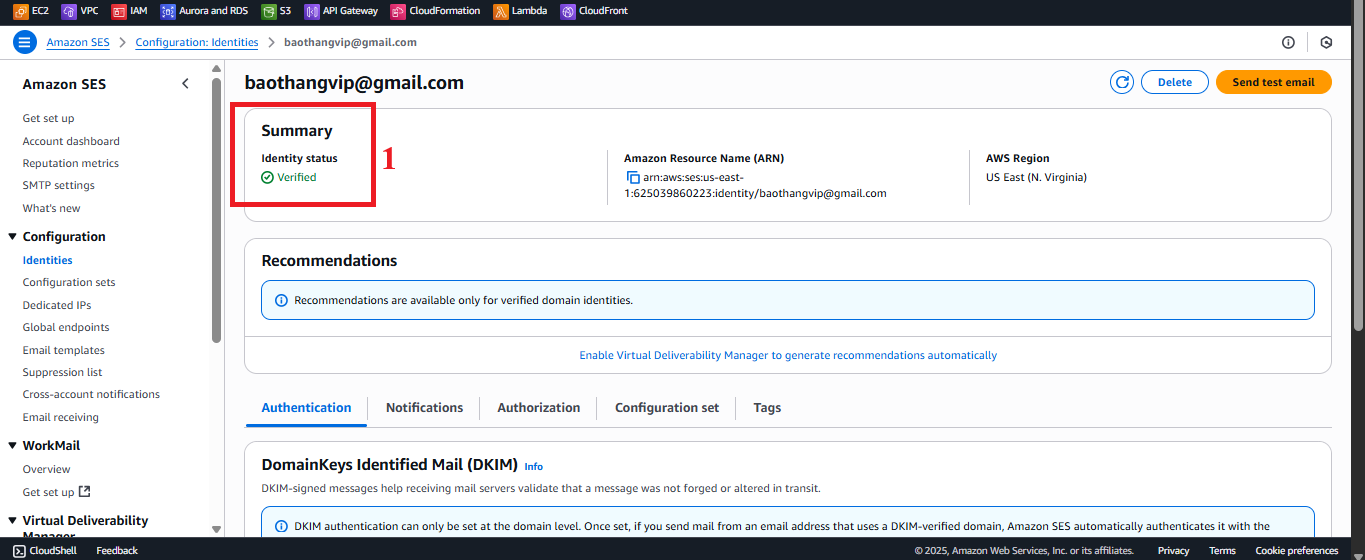This screenshot has height=560, width=1365.
Task: Open the Configuration: Identities breadcrumb link
Action: click(x=197, y=42)
